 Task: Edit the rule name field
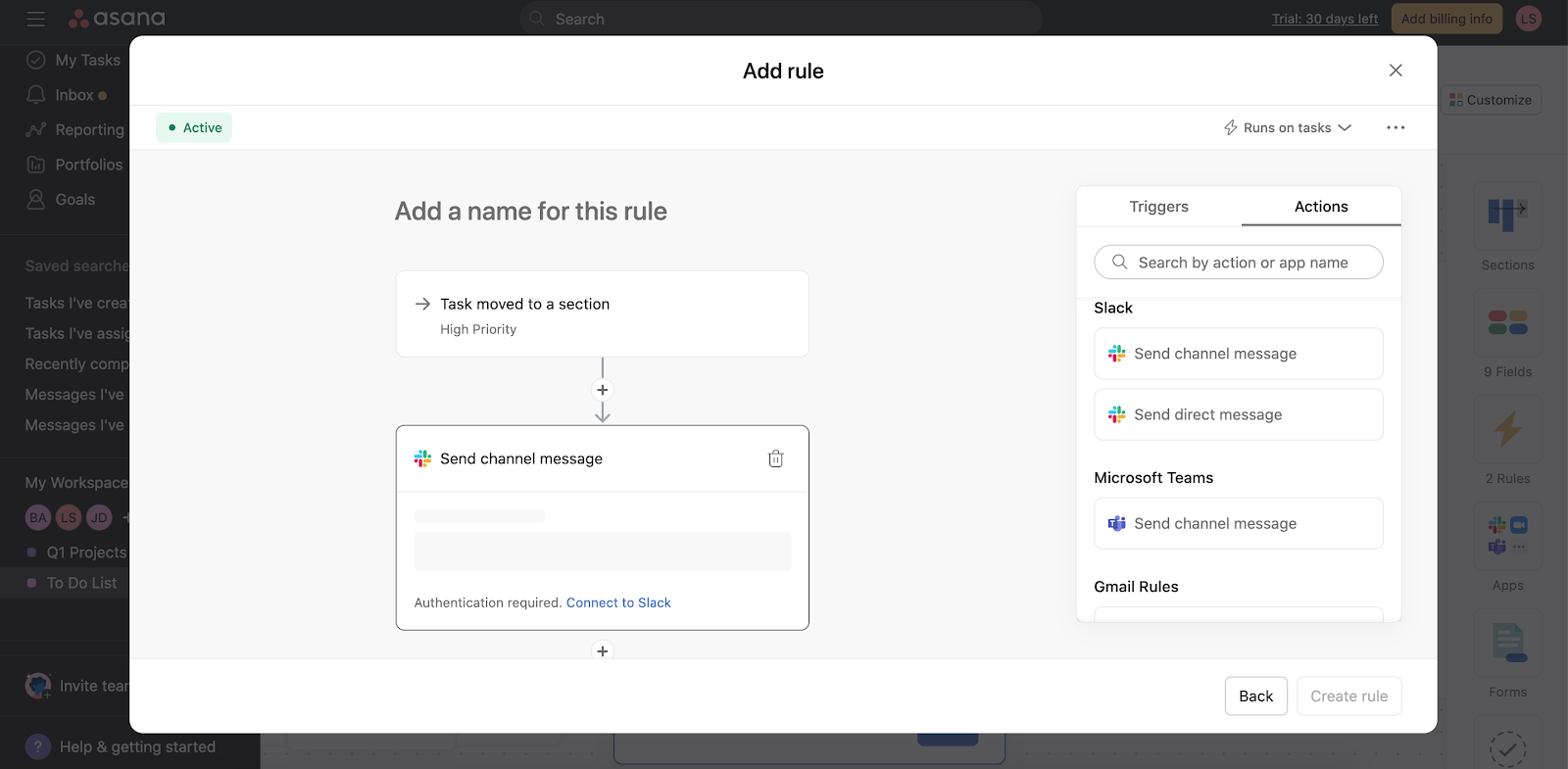[x=531, y=212]
